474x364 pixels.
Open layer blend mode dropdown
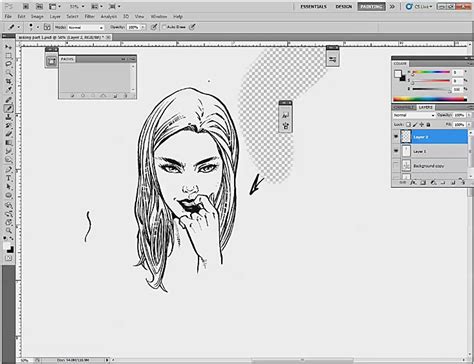pos(414,115)
